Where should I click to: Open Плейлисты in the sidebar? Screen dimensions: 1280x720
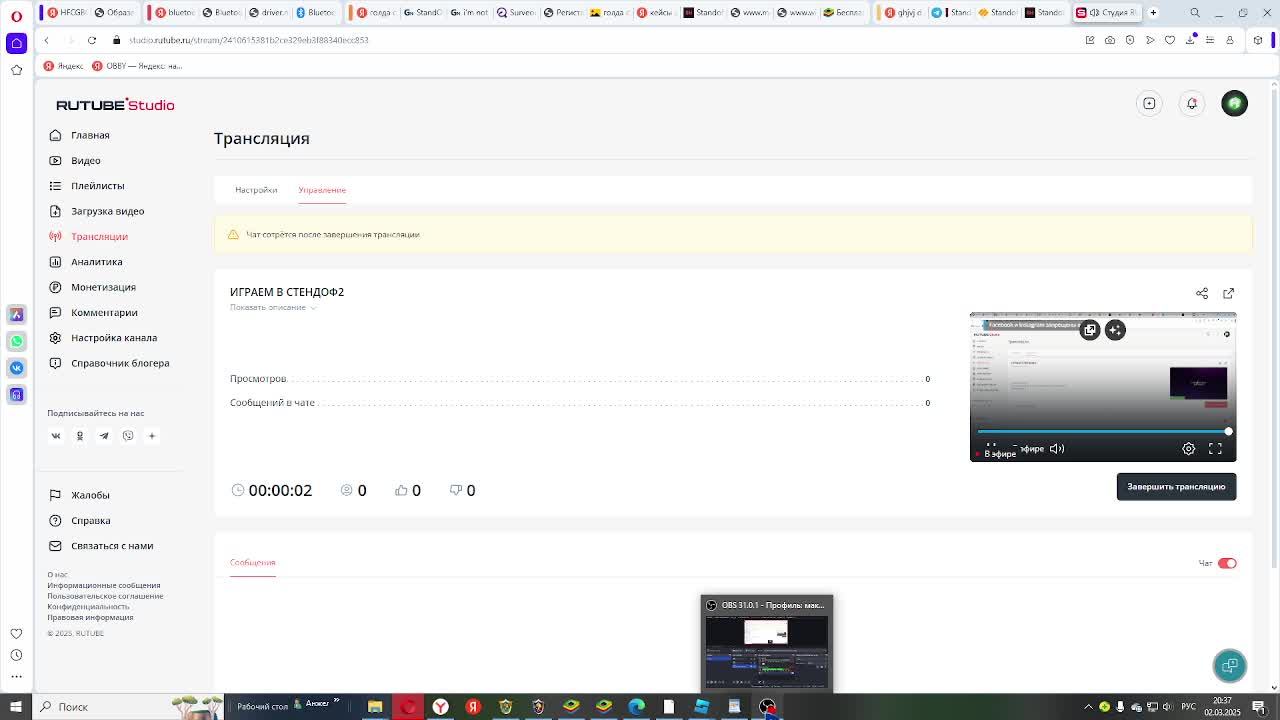(x=98, y=186)
